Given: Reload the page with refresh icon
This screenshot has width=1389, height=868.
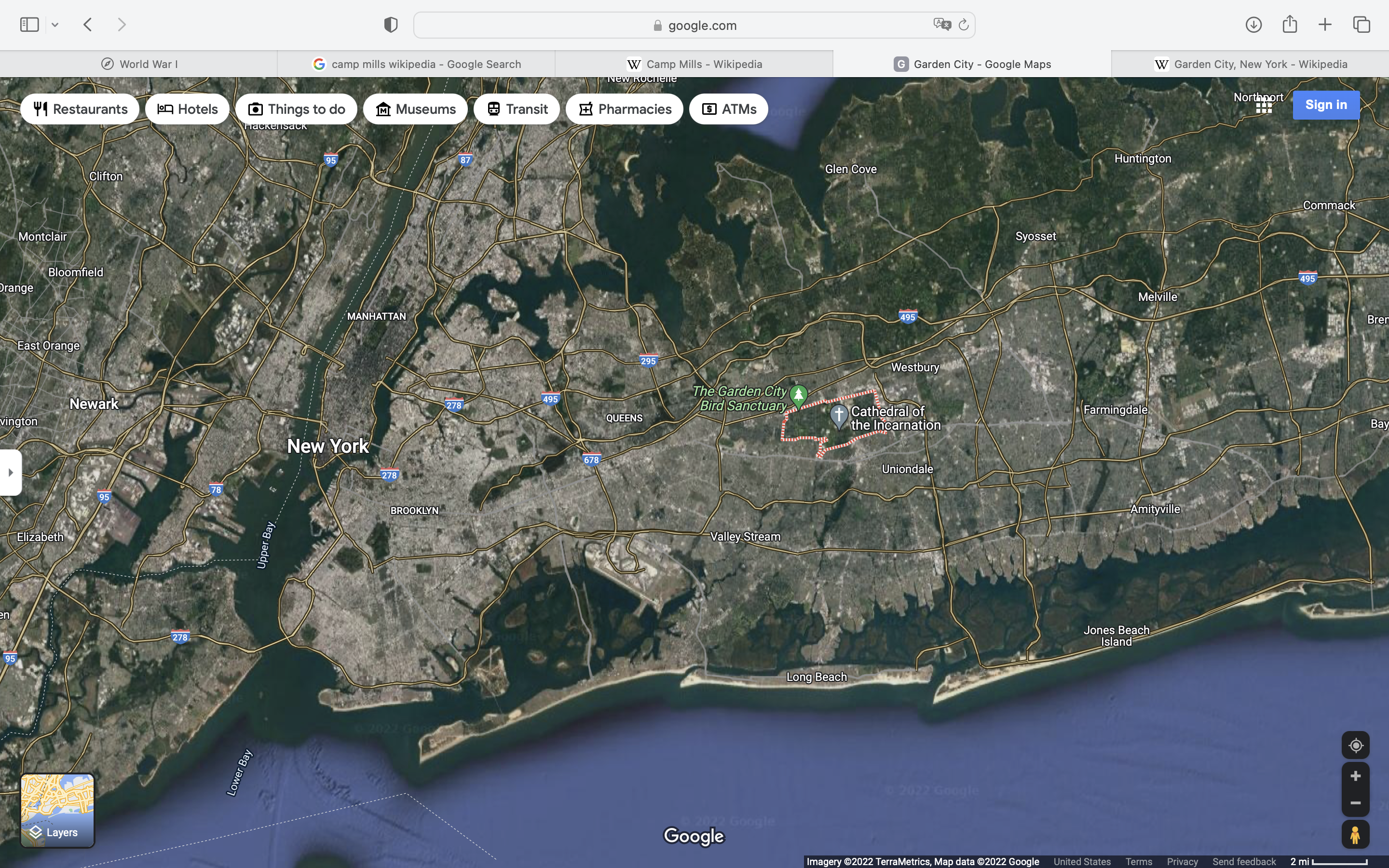Looking at the screenshot, I should [x=964, y=25].
